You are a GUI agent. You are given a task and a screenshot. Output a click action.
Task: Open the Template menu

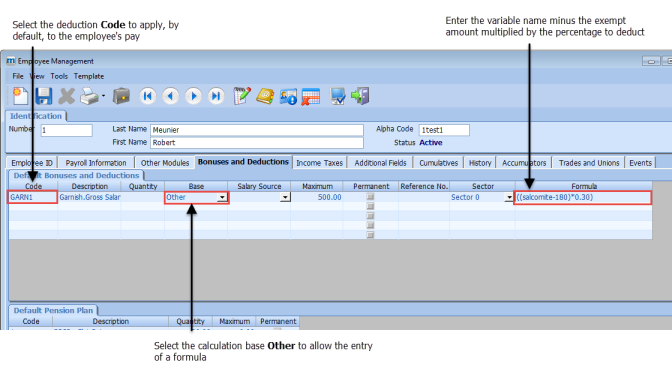point(89,76)
